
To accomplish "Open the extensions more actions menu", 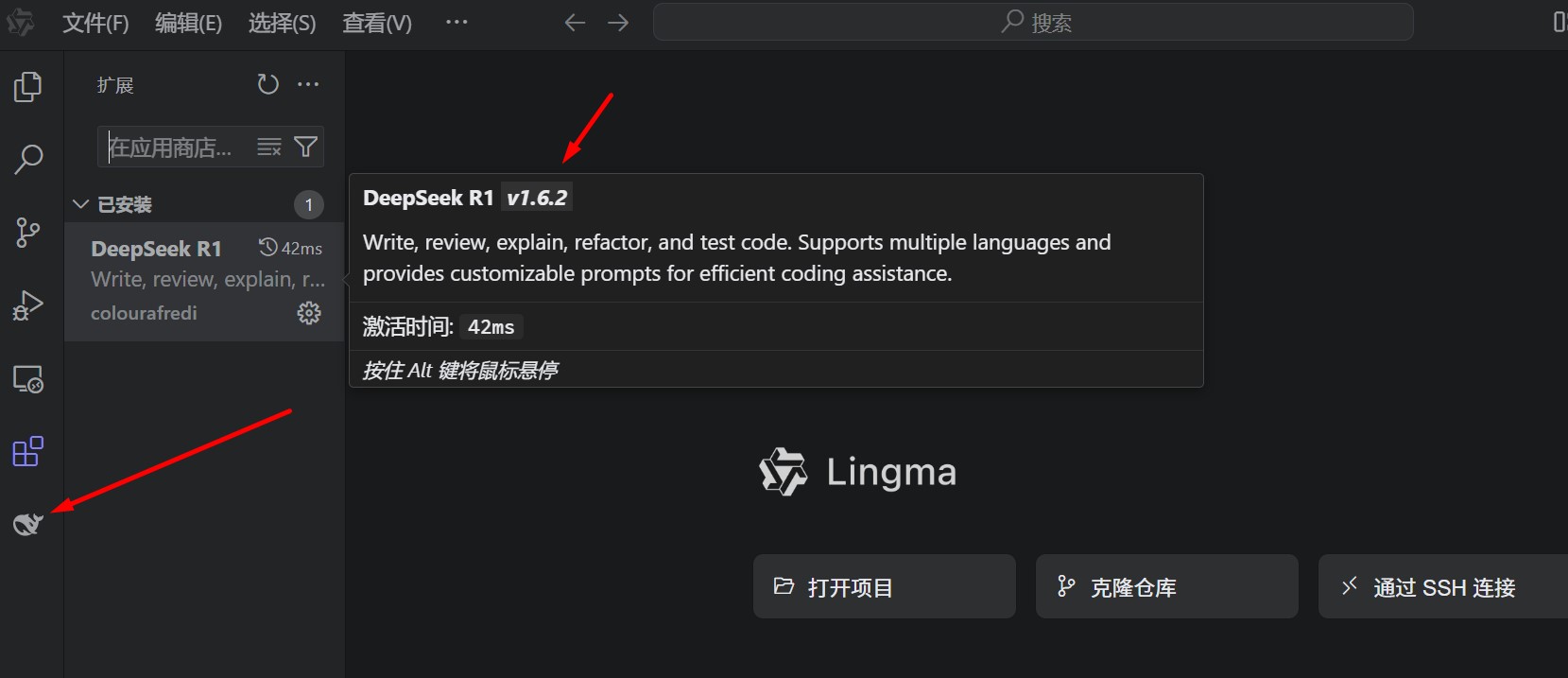I will [307, 84].
